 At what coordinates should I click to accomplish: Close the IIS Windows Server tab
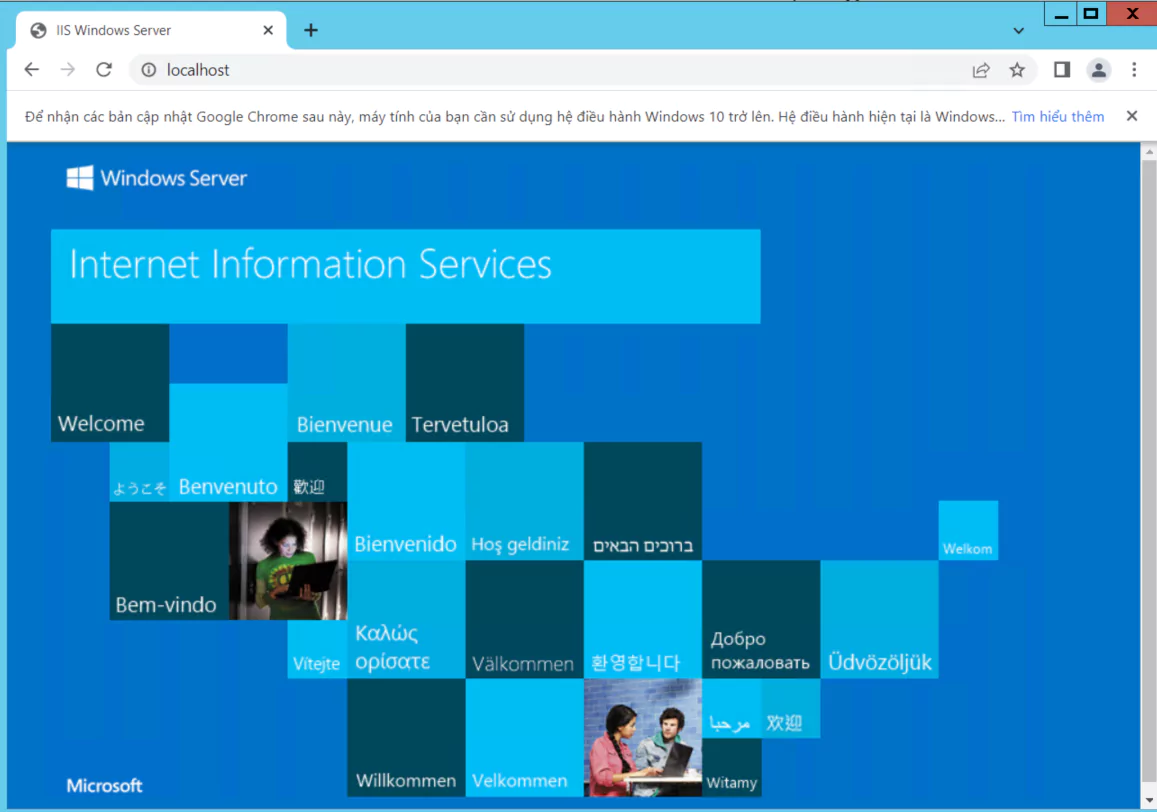click(x=268, y=30)
